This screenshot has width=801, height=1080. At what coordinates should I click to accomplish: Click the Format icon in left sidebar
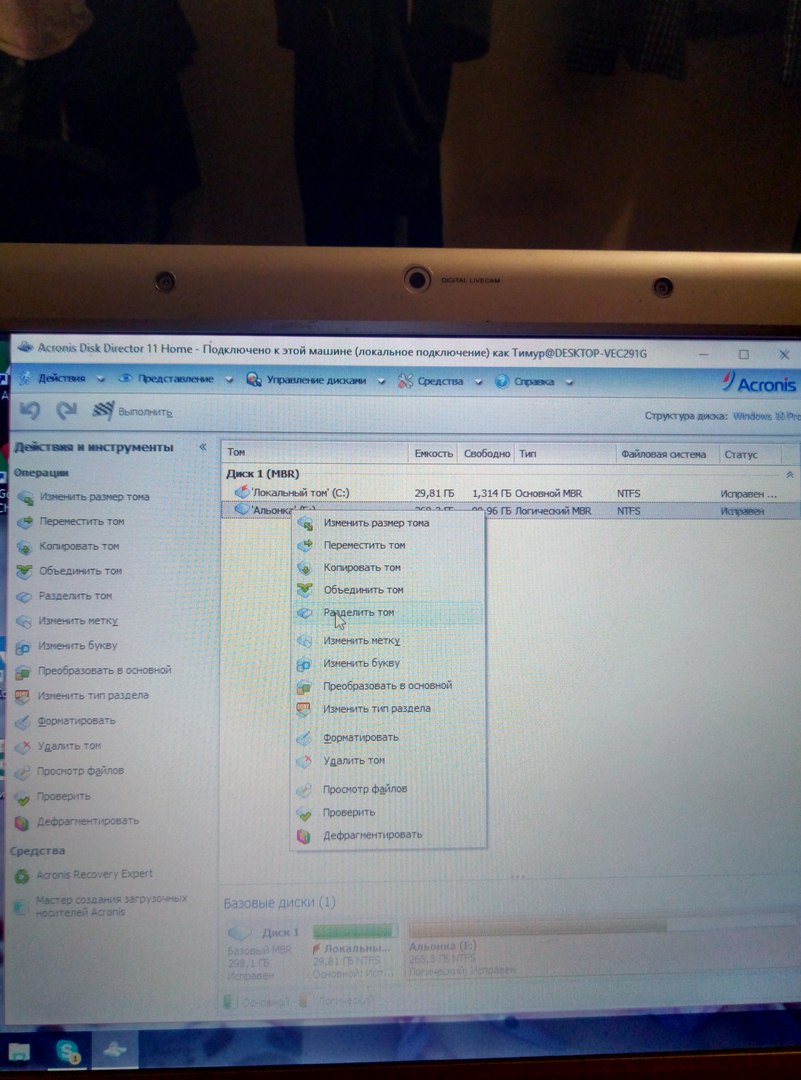pos(24,721)
